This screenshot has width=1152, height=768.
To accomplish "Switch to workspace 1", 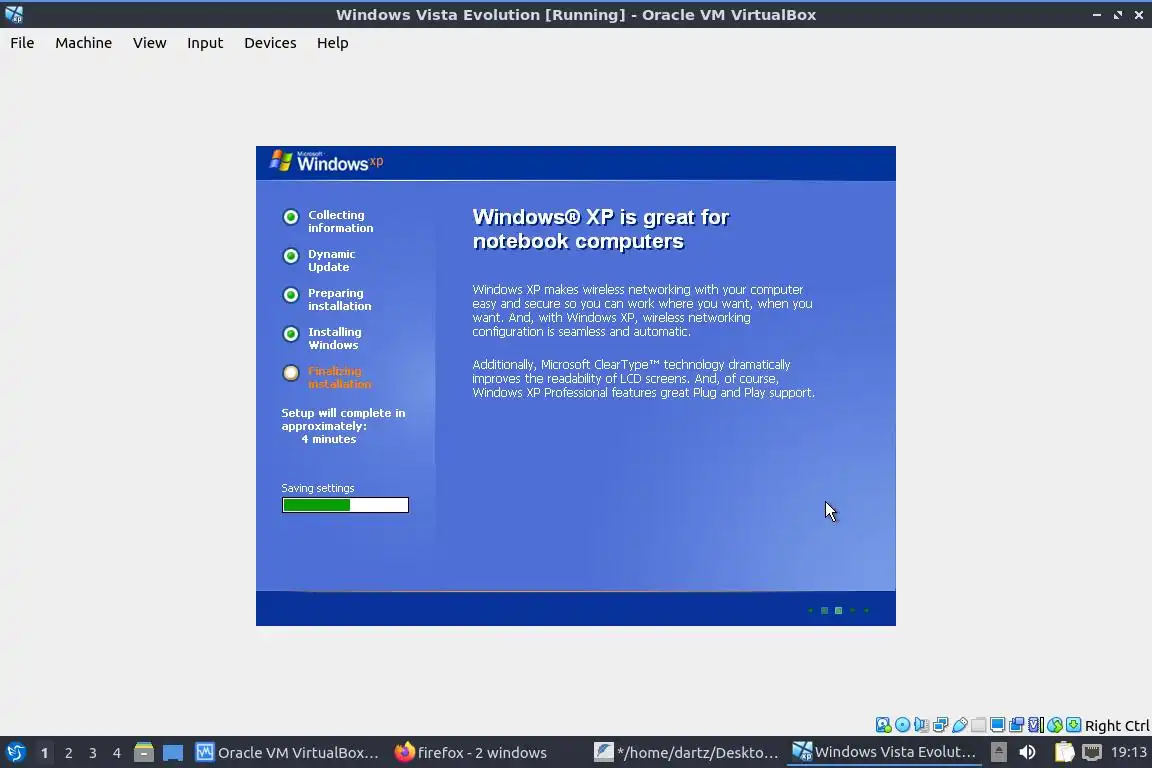I will click(x=44, y=753).
